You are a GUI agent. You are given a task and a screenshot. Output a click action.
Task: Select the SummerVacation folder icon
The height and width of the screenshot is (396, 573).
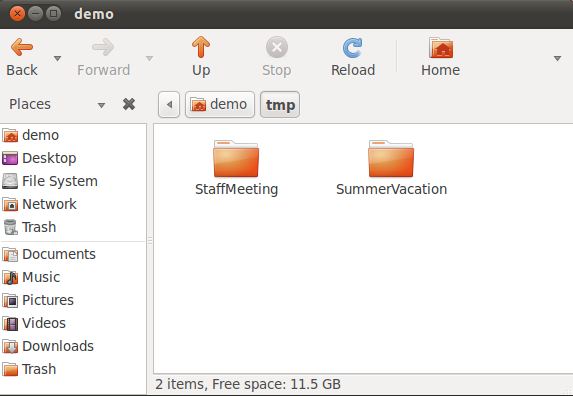pos(391,159)
